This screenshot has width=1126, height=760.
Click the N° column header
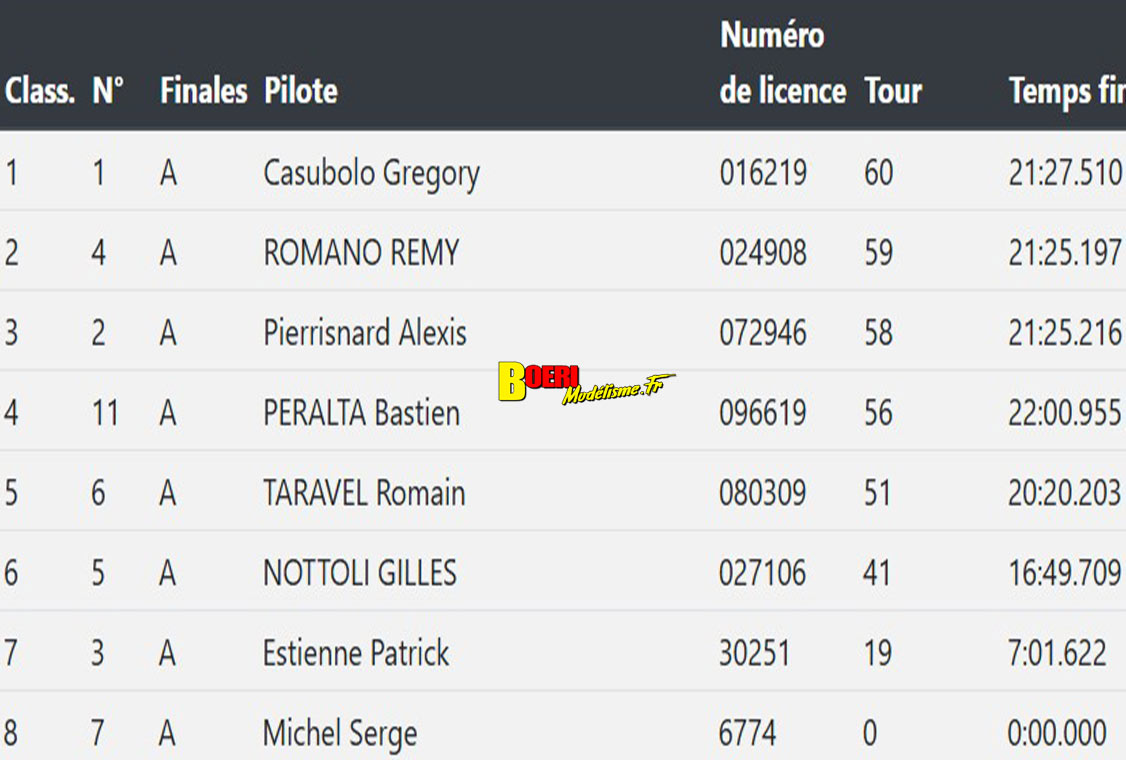tap(108, 91)
